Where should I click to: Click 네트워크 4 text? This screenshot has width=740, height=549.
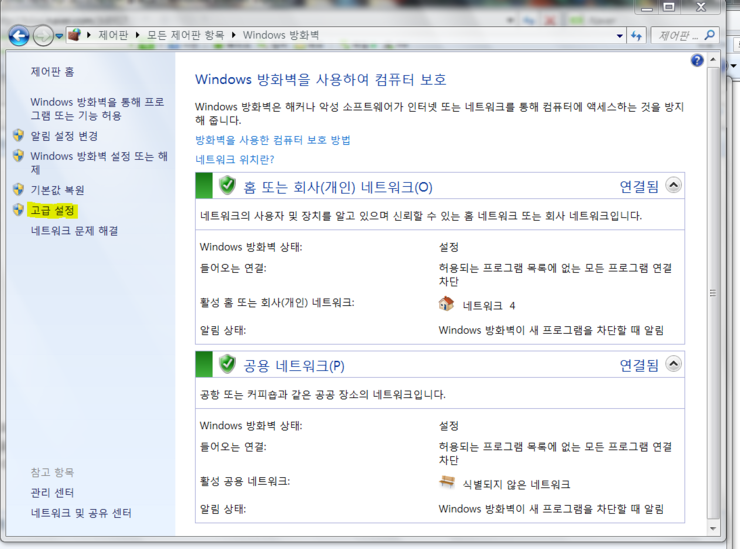tap(488, 306)
